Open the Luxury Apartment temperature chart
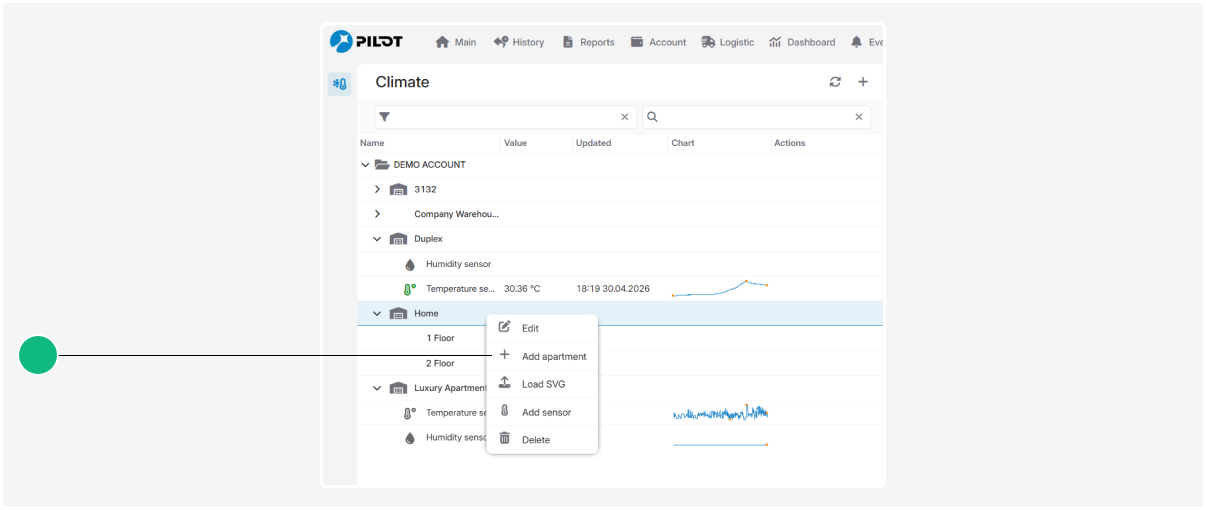This screenshot has width=1206, height=510. click(x=720, y=412)
